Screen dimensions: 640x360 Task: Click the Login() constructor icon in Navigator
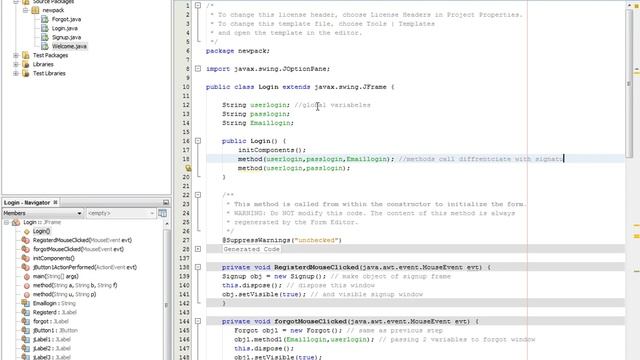27,231
